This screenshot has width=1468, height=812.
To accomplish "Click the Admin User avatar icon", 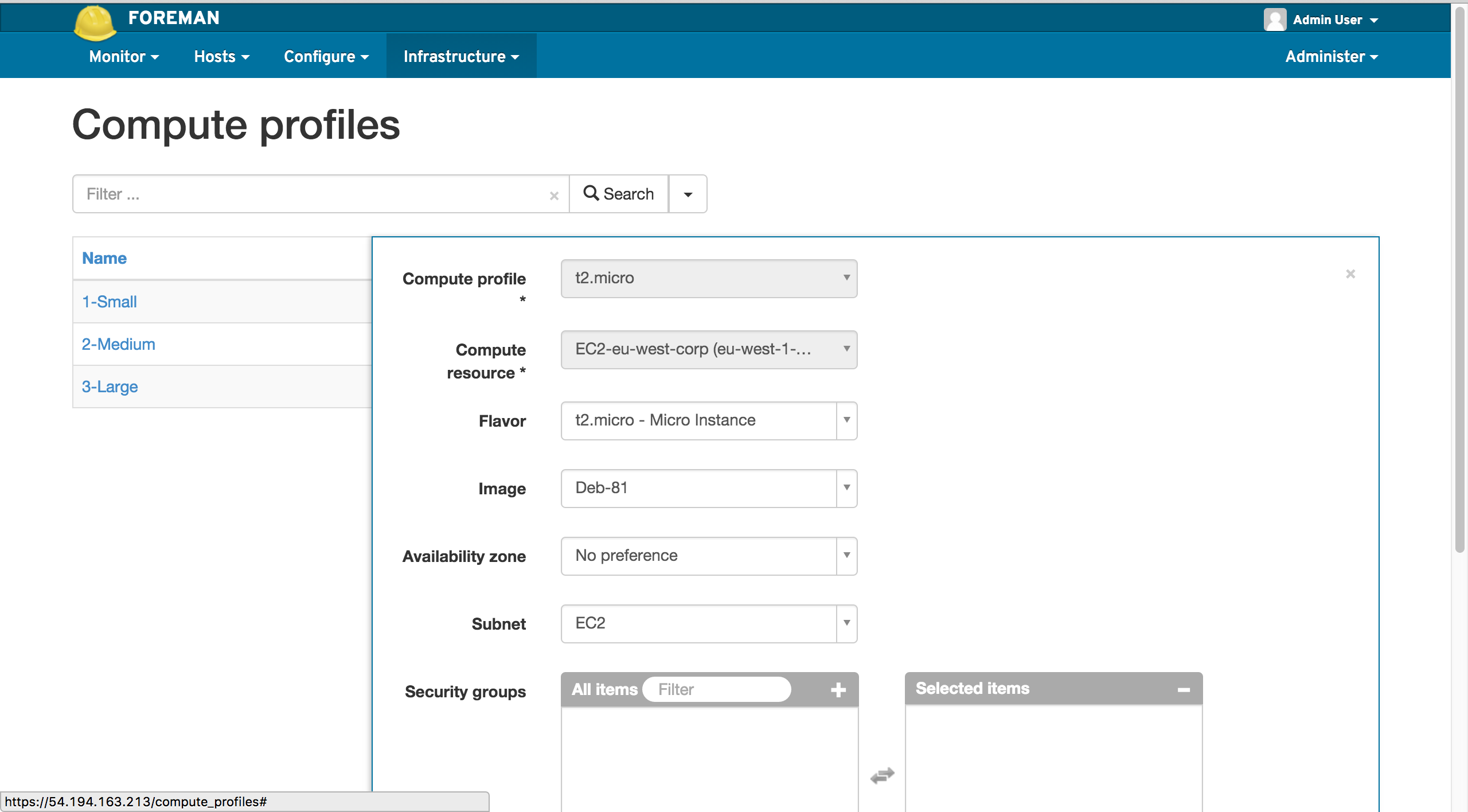I will pyautogui.click(x=1274, y=19).
